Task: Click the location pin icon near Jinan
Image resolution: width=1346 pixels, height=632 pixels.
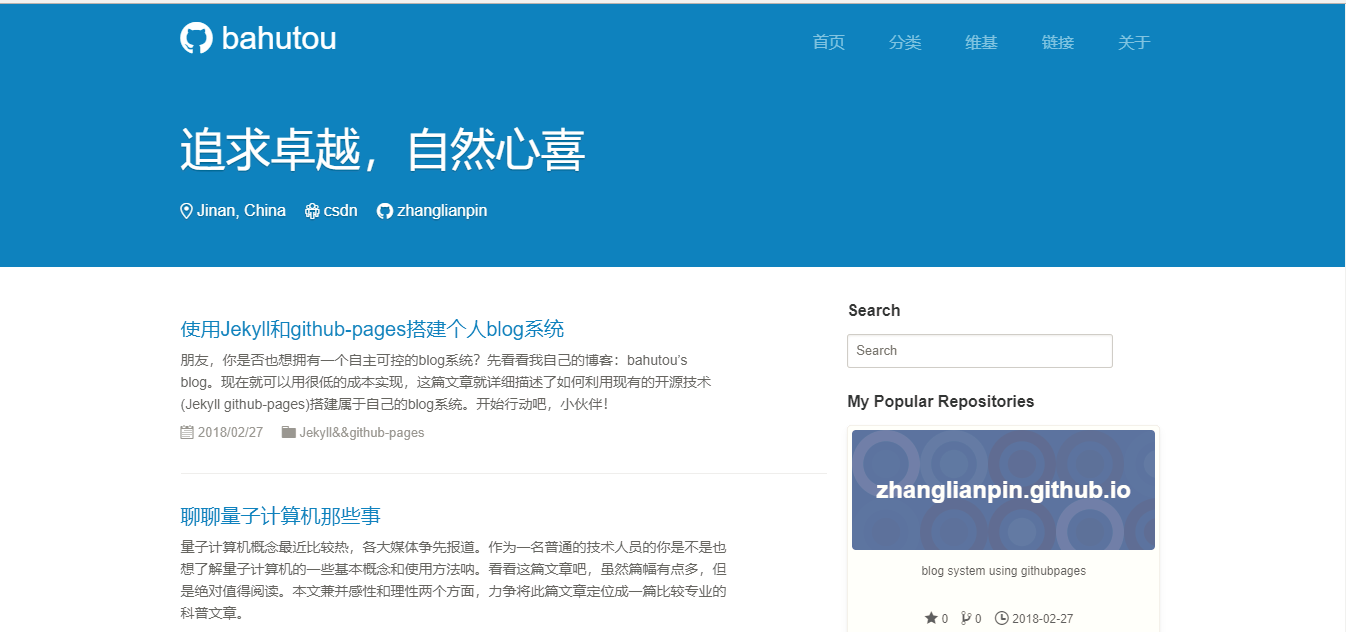Action: coord(186,211)
